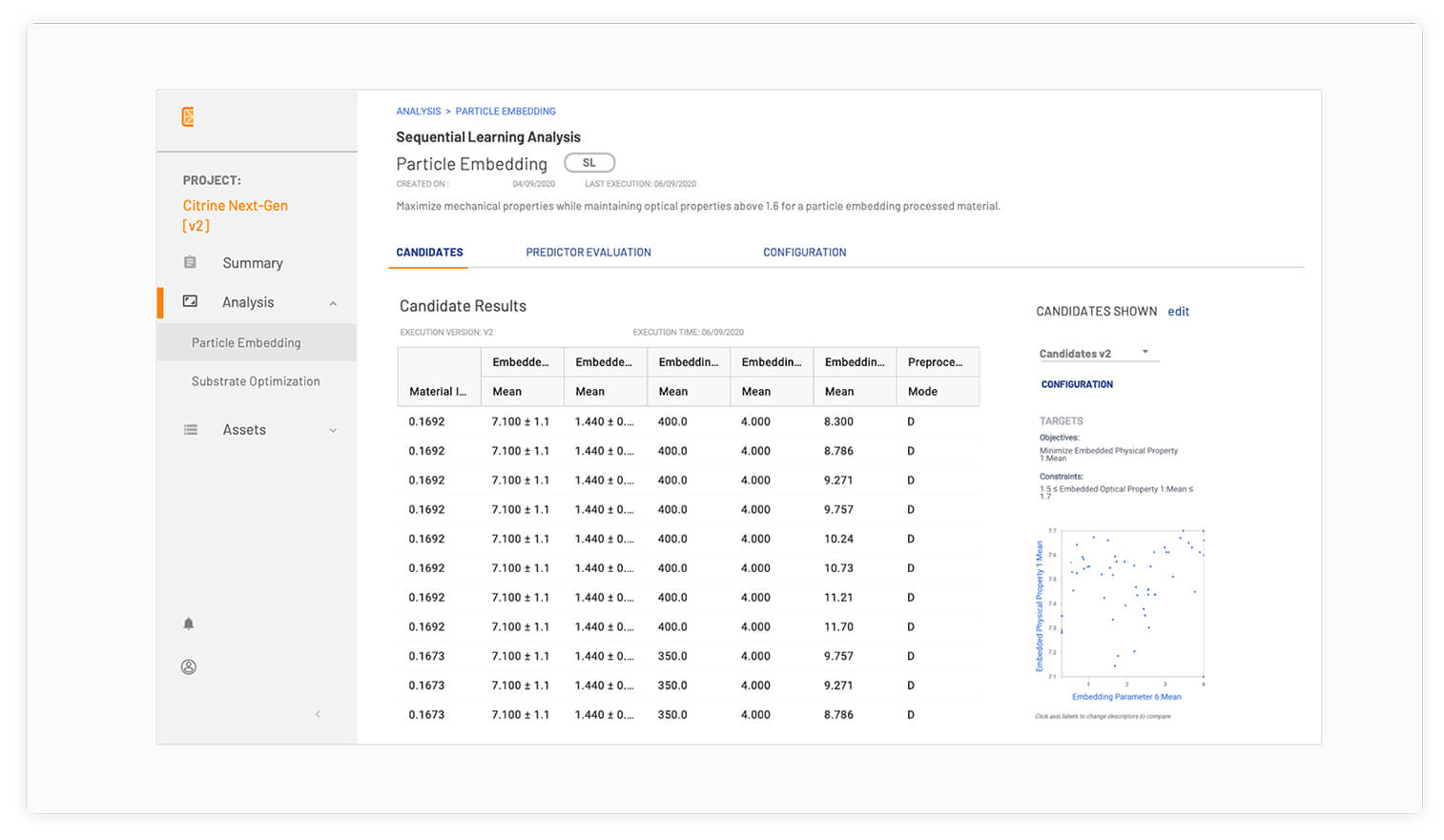This screenshot has width=1444, height=840.
Task: Switch to the Predictor Evaluation tab
Action: pyautogui.click(x=588, y=253)
